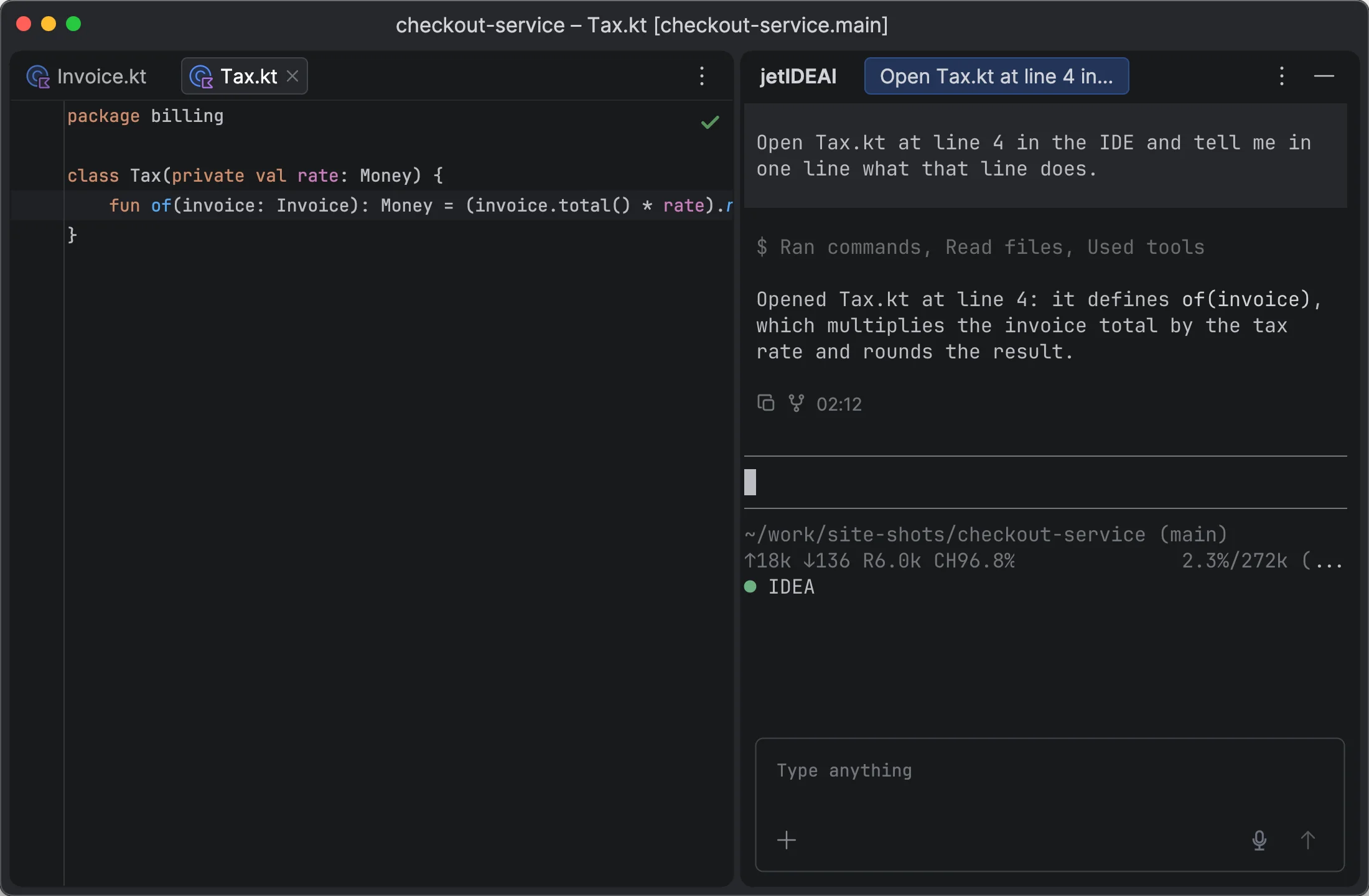Click the macOS yellow minimize window button

point(49,24)
